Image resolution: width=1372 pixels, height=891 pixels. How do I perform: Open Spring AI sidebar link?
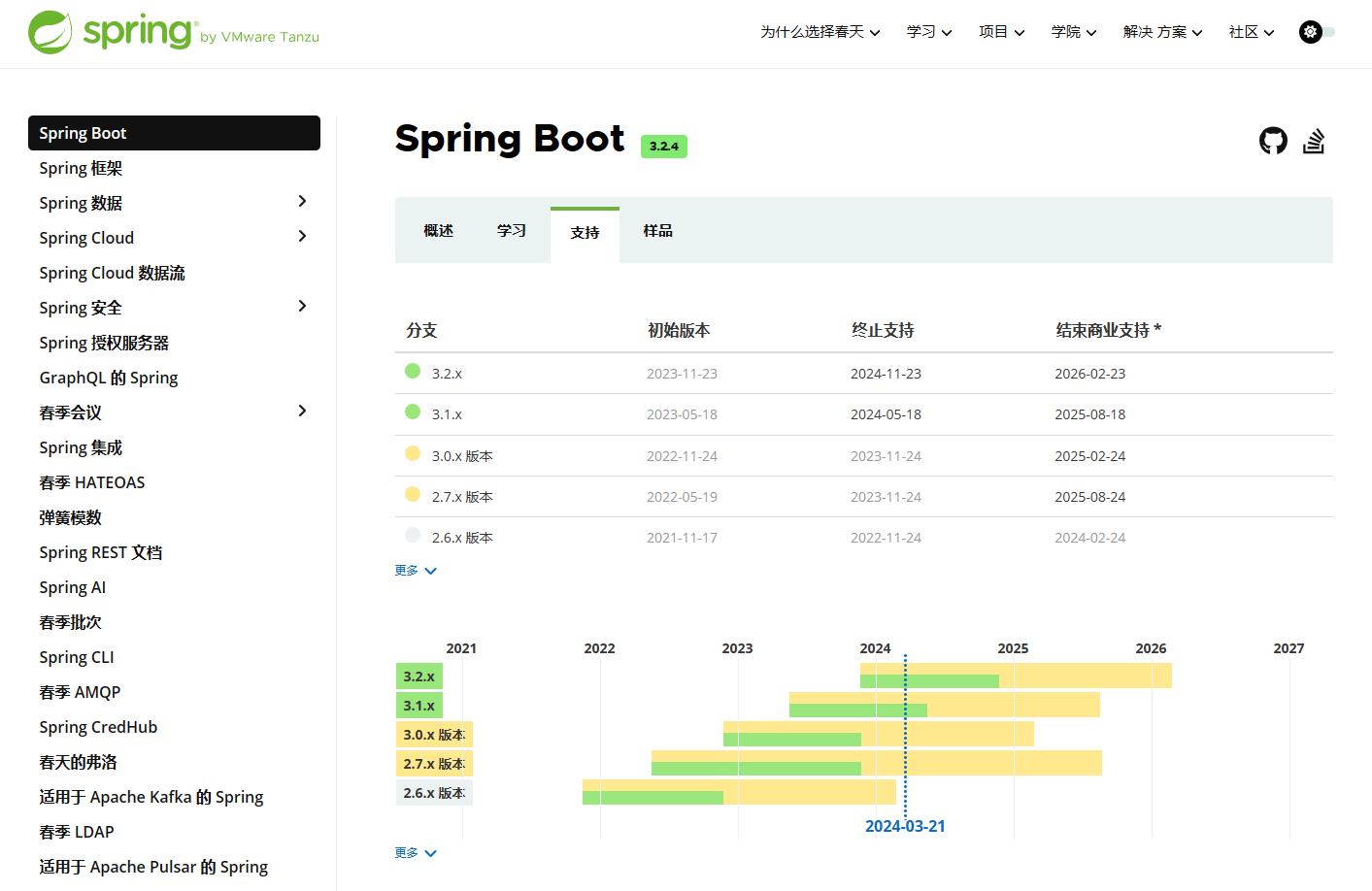73,587
